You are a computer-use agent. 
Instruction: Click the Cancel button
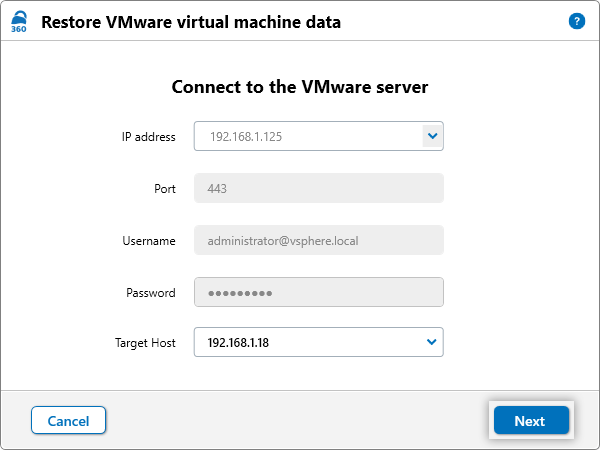point(68,421)
